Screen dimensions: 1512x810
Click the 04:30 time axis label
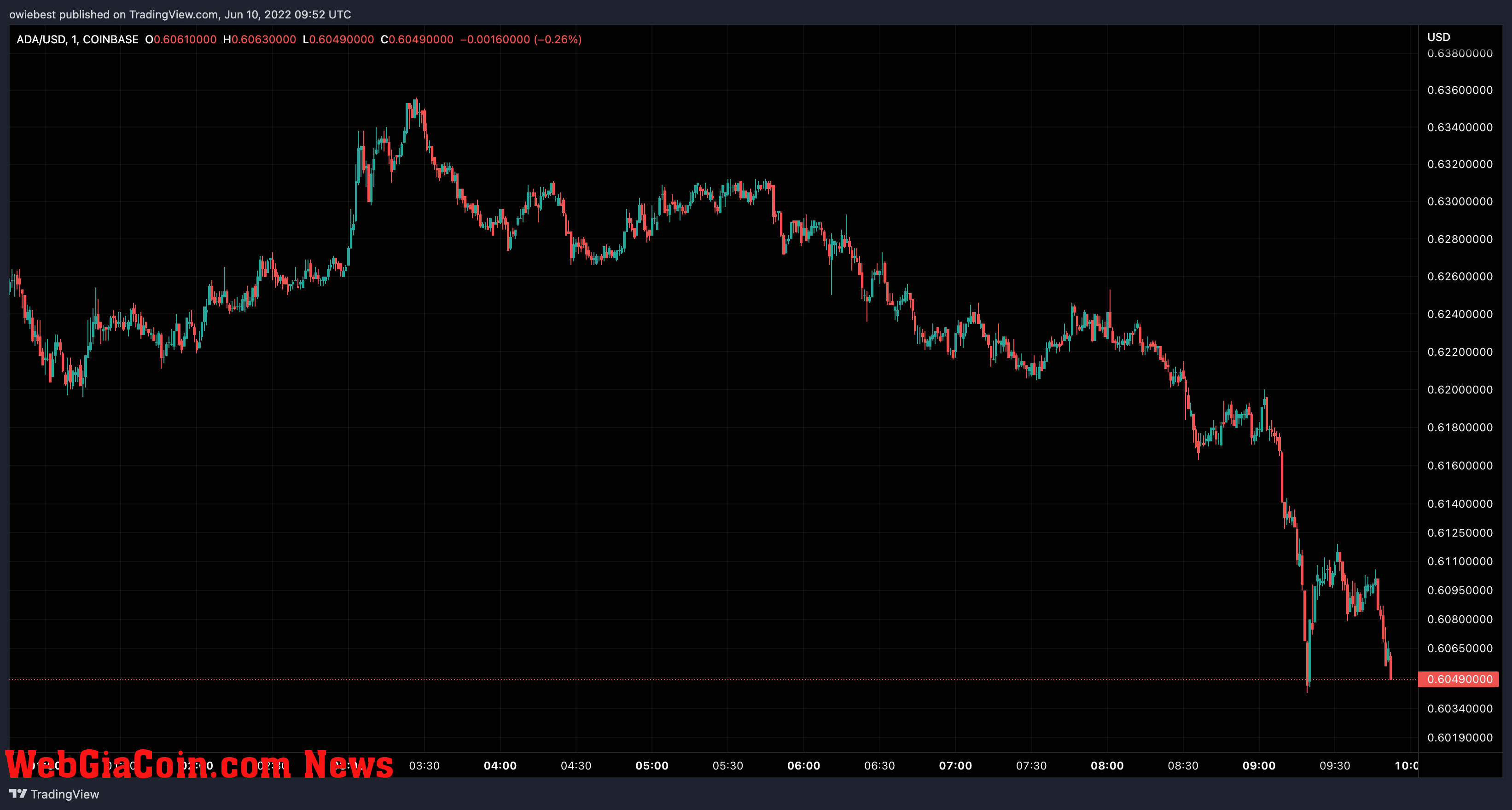[x=576, y=765]
